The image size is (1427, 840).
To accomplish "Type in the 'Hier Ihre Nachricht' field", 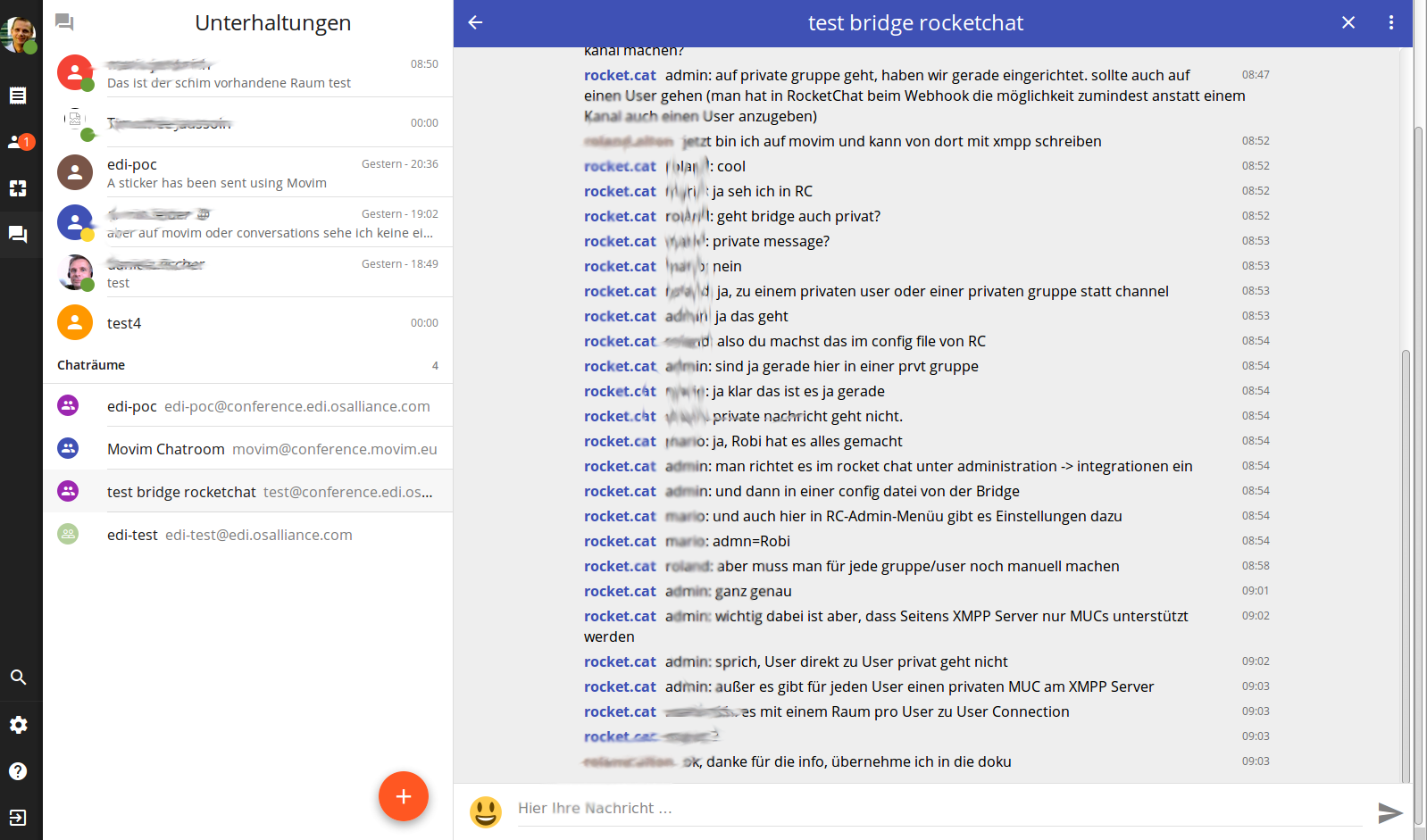I will click(938, 808).
